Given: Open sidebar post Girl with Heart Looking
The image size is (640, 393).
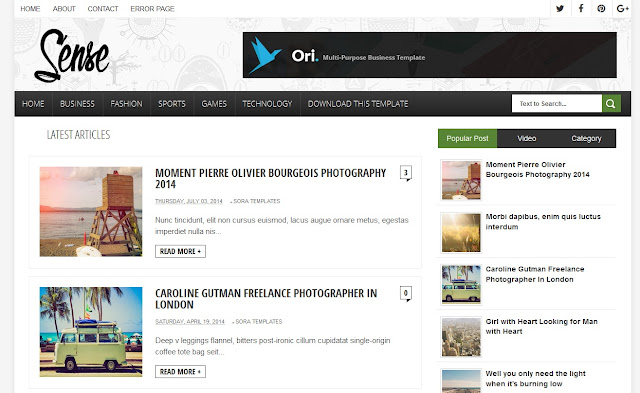Looking at the screenshot, I should 541,326.
